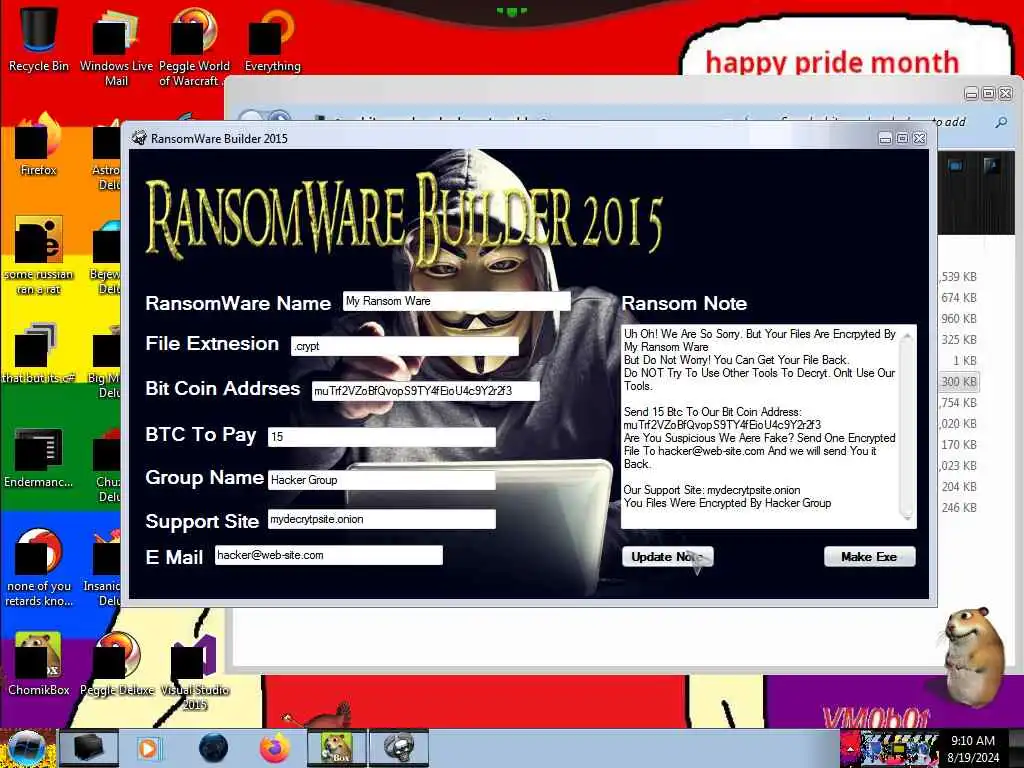
Task: Select the 960 KB file row in Explorer
Action: click(x=959, y=319)
